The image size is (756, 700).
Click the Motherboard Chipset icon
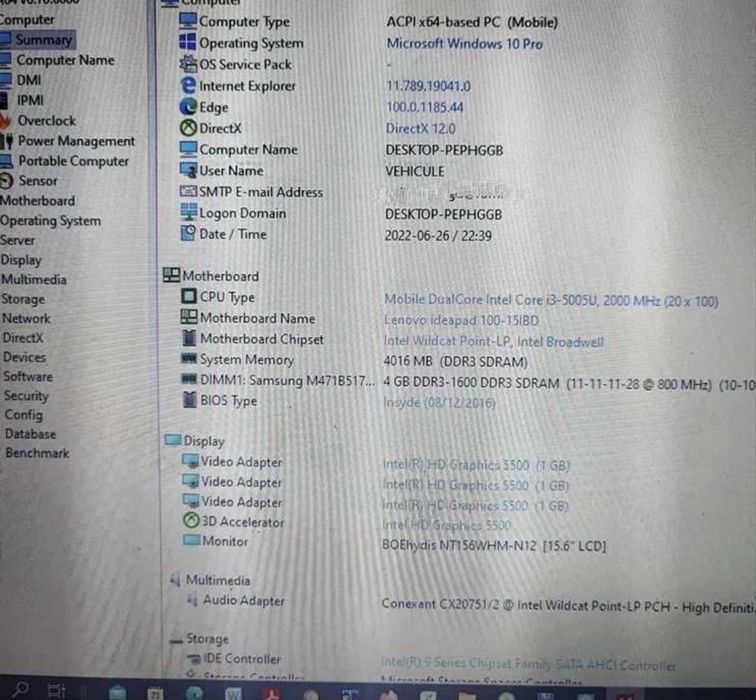(x=189, y=337)
